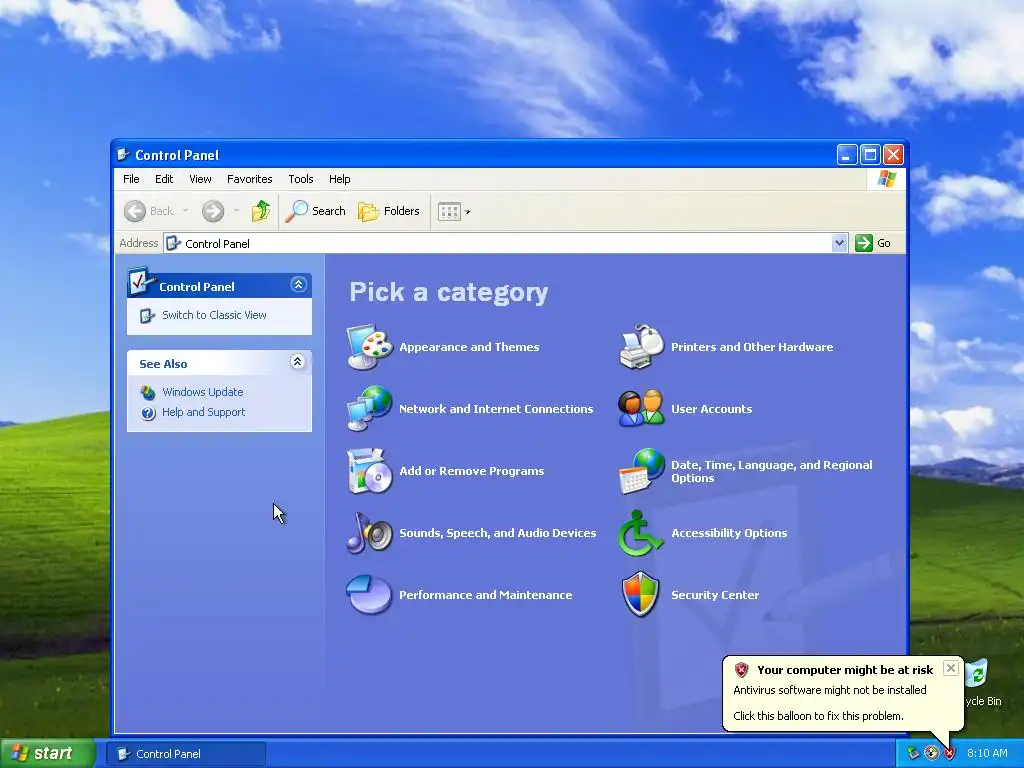Open the View menu

pyautogui.click(x=200, y=179)
